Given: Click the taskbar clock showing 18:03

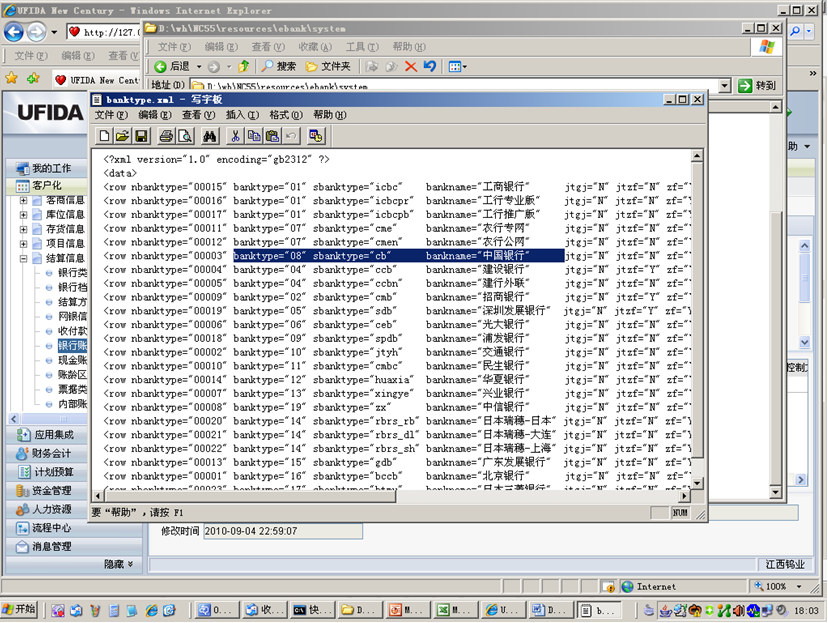Looking at the screenshot, I should click(x=806, y=611).
